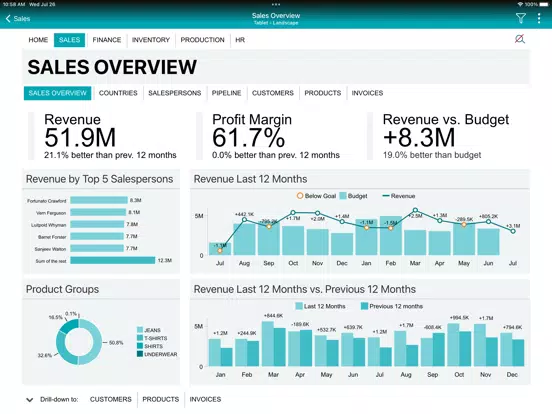Switch to the FINANCE tab
552x414 pixels.
(x=107, y=40)
